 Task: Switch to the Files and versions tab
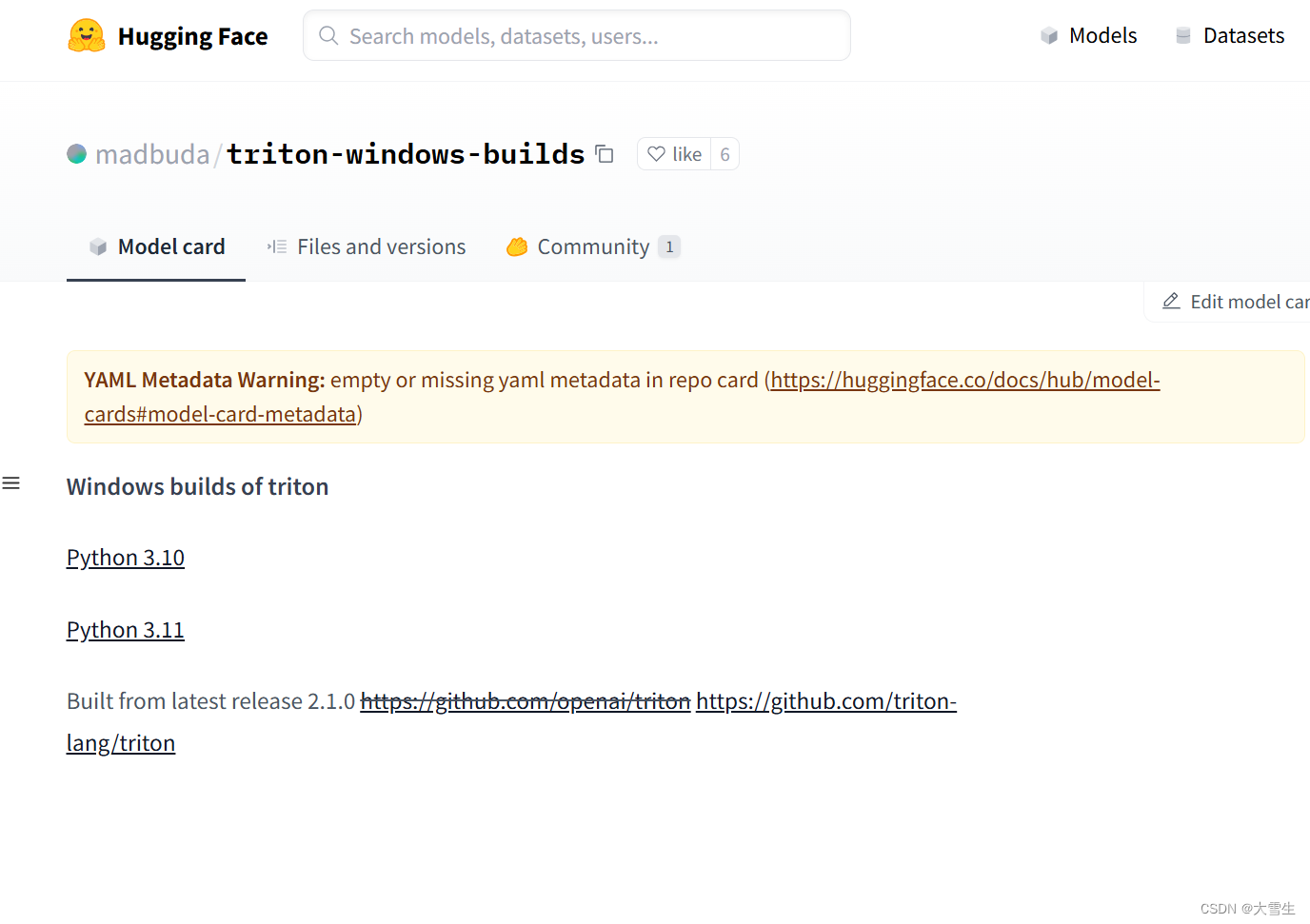(x=367, y=247)
